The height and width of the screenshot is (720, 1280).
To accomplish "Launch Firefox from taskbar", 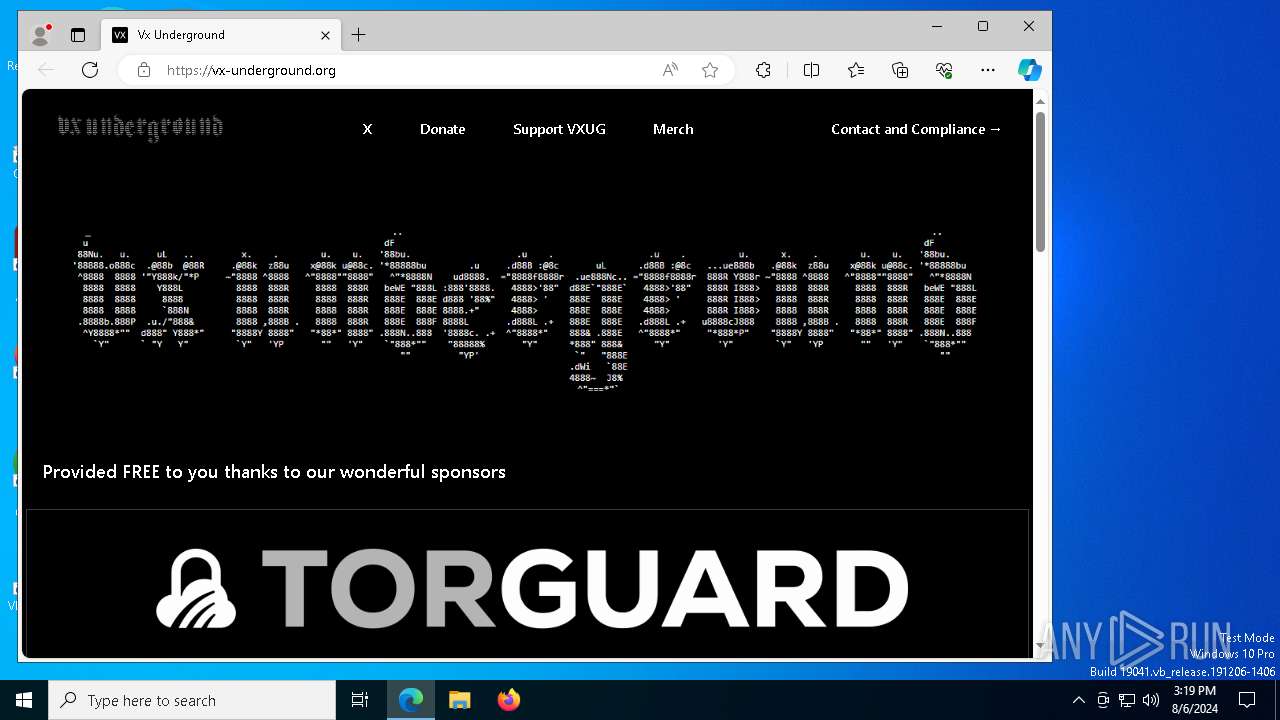I will point(508,700).
